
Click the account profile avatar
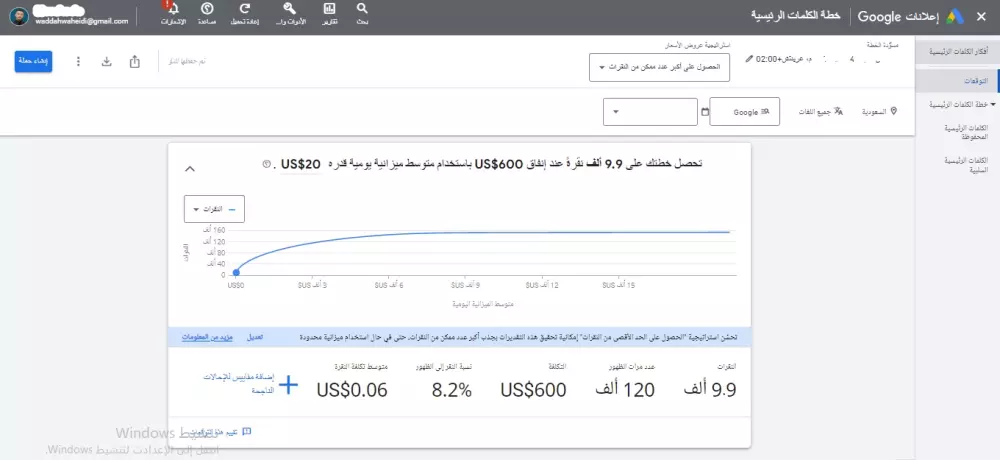coord(19,17)
